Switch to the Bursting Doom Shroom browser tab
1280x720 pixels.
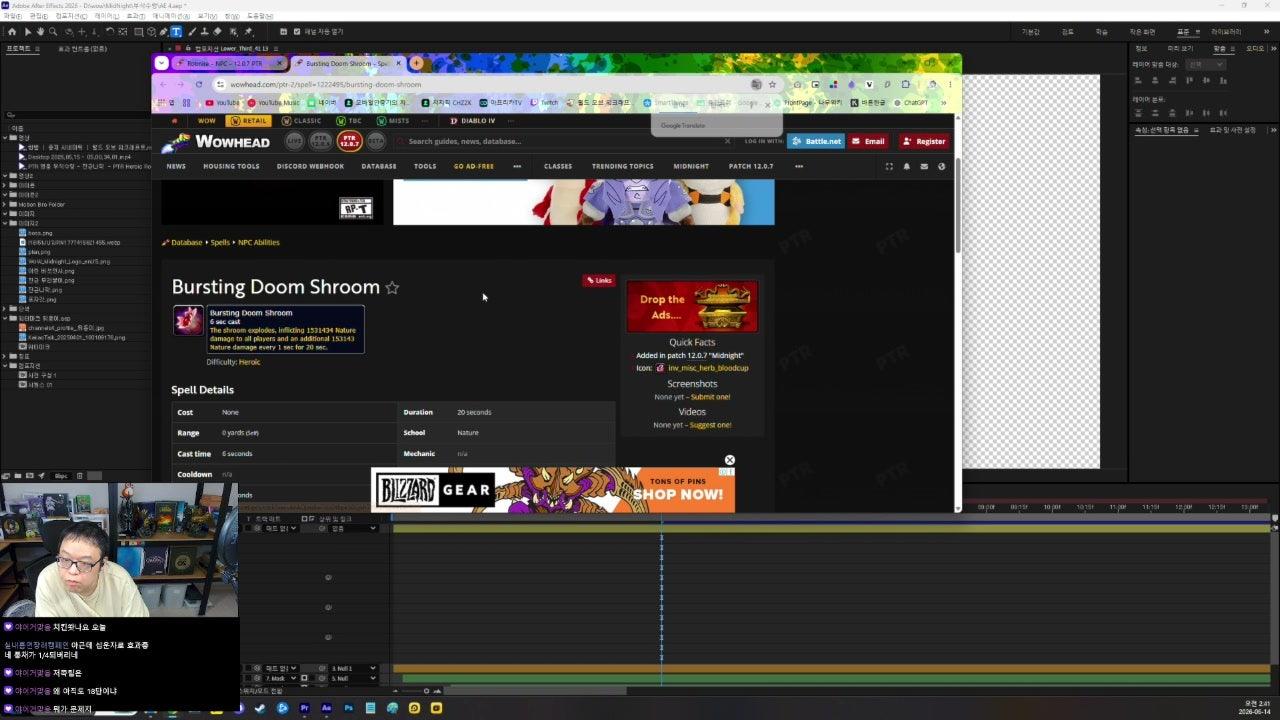(346, 63)
